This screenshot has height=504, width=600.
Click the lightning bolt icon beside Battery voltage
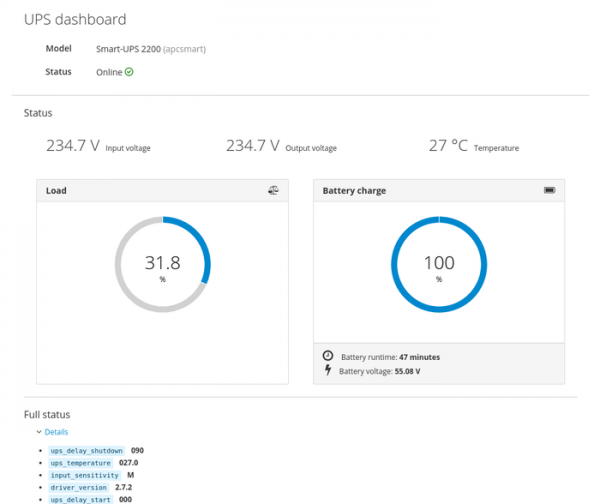point(327,371)
